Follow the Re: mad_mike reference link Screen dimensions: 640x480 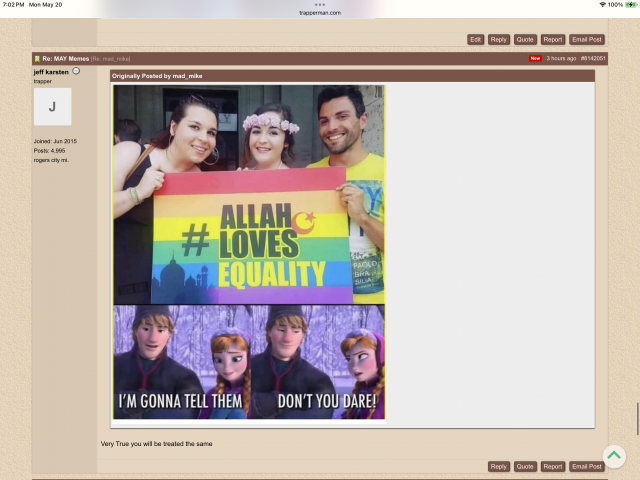tap(111, 59)
